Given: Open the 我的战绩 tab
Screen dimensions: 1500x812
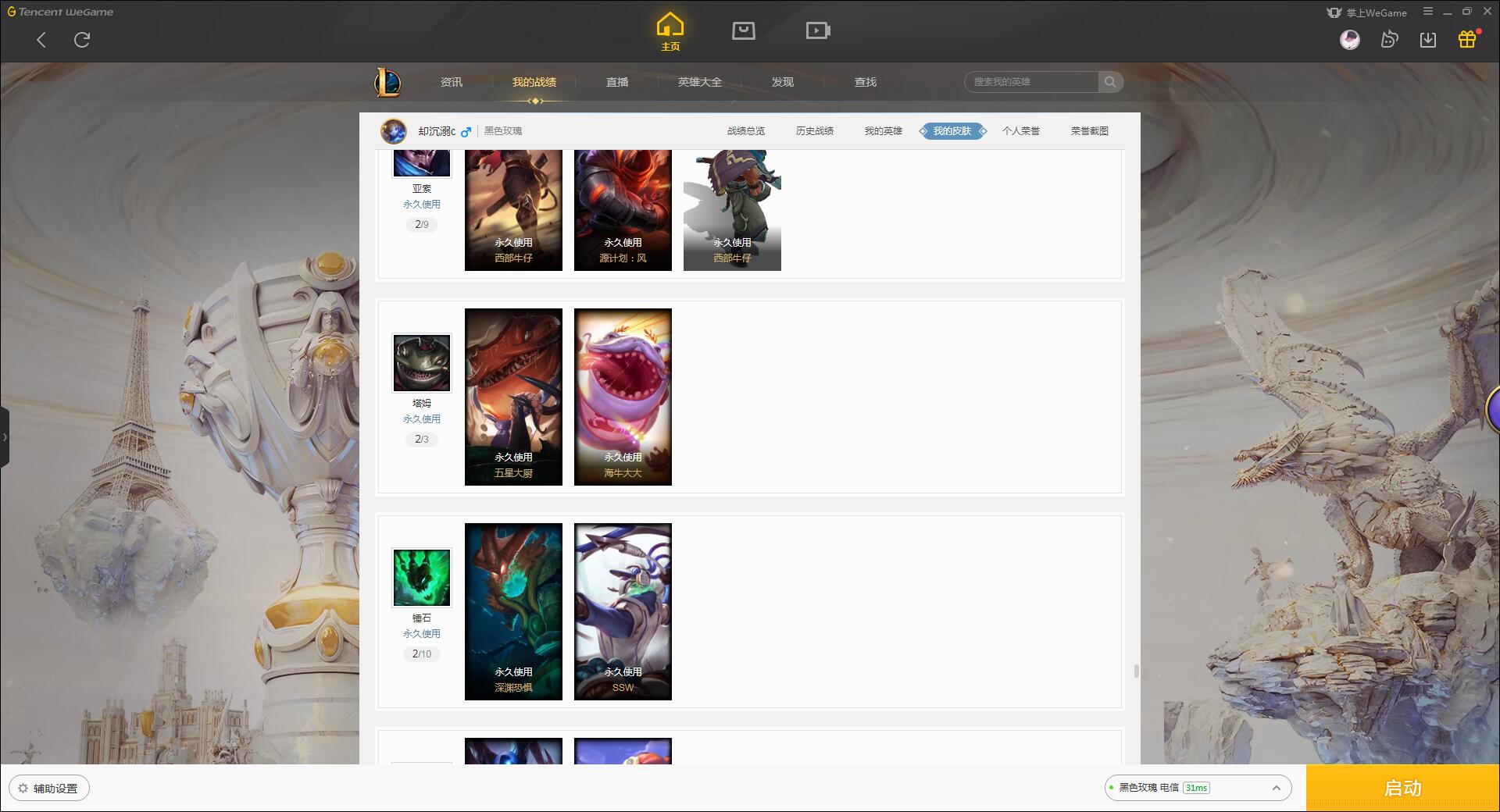Looking at the screenshot, I should (x=534, y=82).
